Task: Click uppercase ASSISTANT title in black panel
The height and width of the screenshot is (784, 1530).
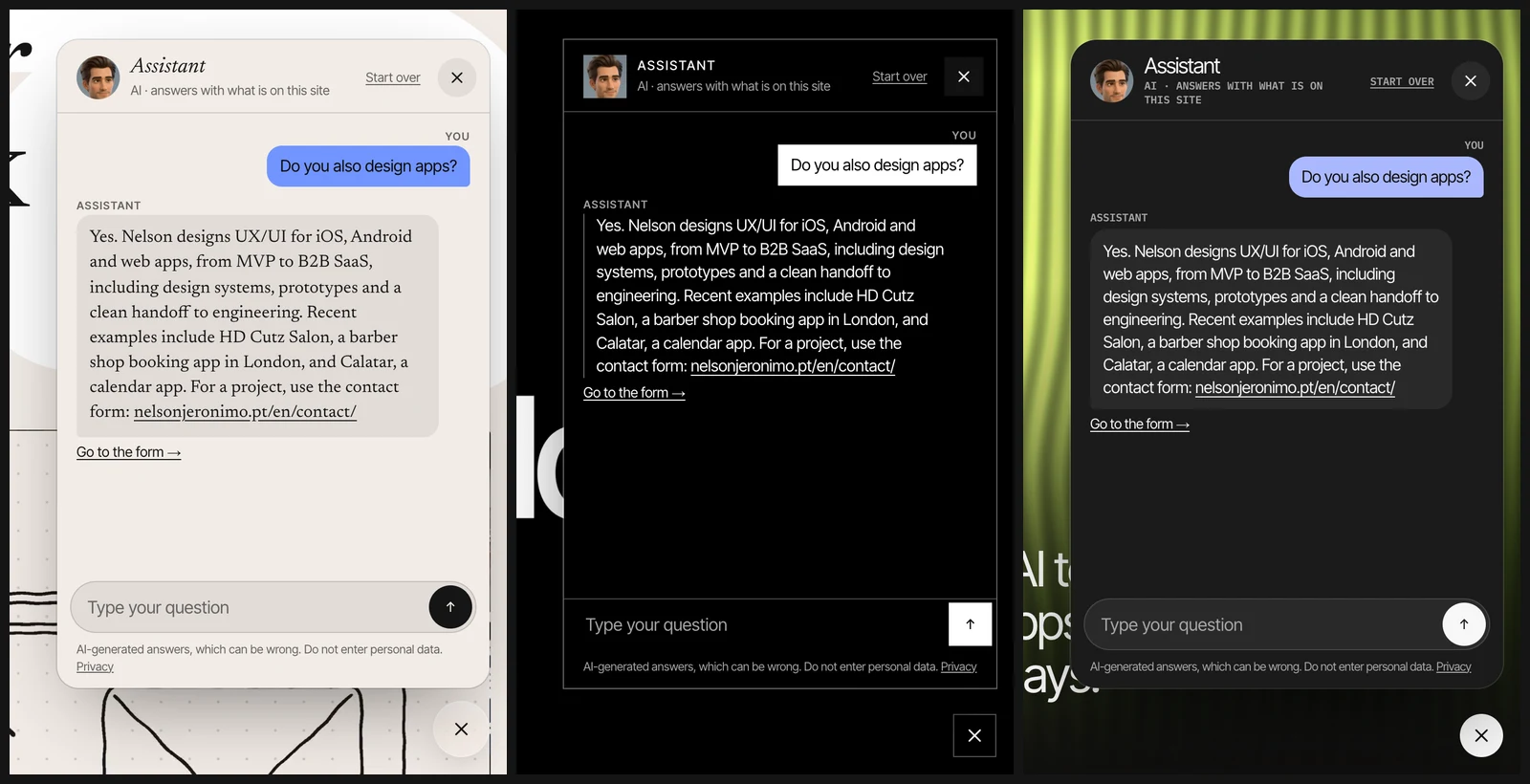Action: pyautogui.click(x=676, y=66)
